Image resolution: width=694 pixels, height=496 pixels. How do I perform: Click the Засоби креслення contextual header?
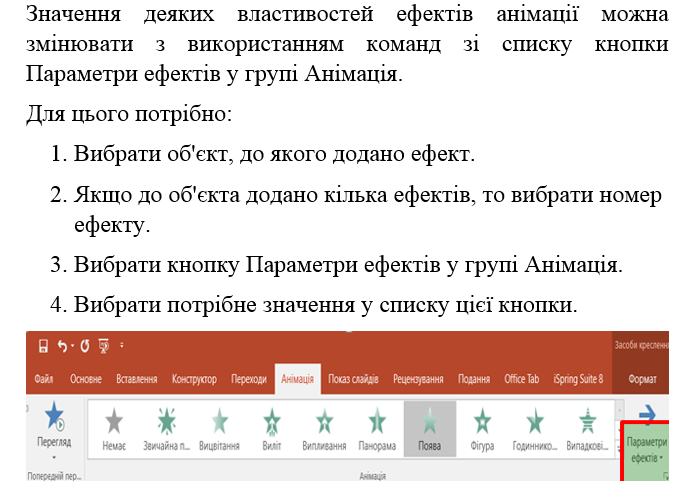[x=641, y=345]
